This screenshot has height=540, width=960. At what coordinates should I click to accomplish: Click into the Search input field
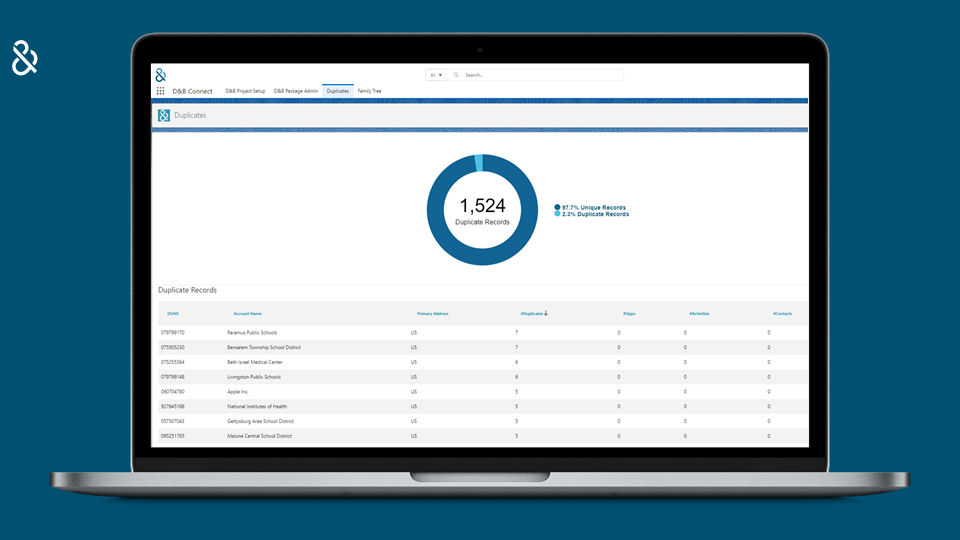tap(540, 75)
